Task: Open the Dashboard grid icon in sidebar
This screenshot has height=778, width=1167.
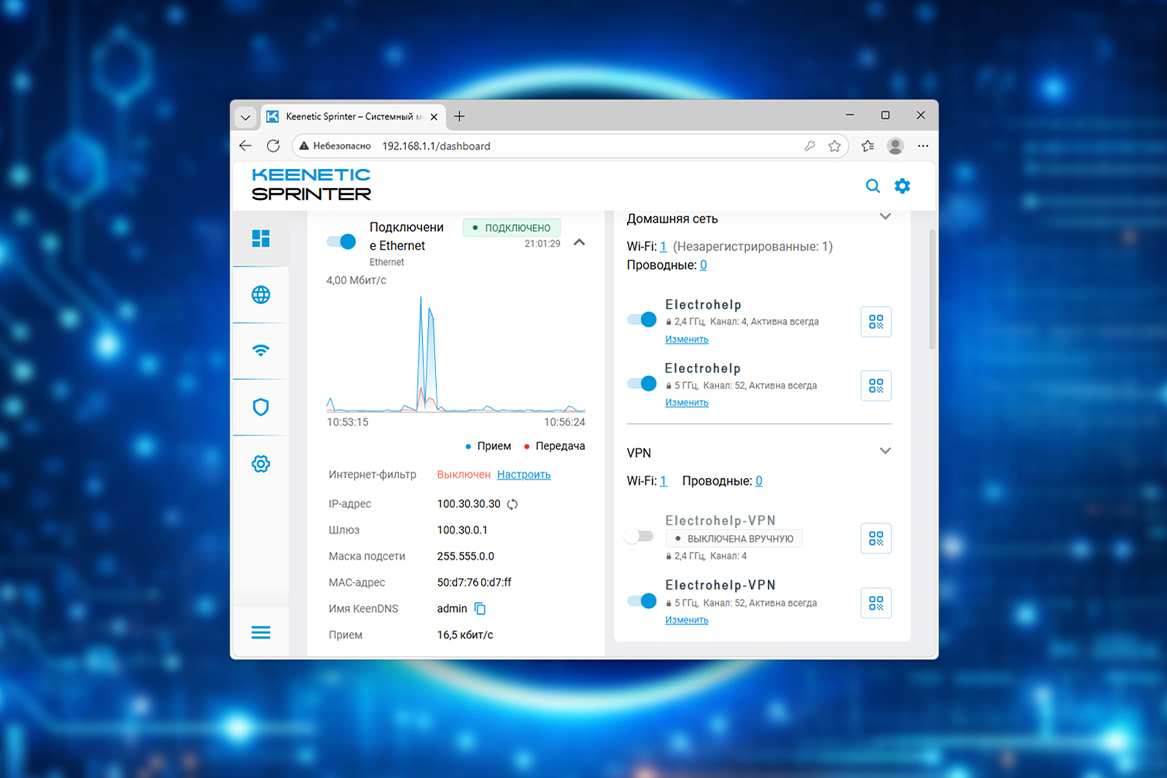Action: [261, 238]
